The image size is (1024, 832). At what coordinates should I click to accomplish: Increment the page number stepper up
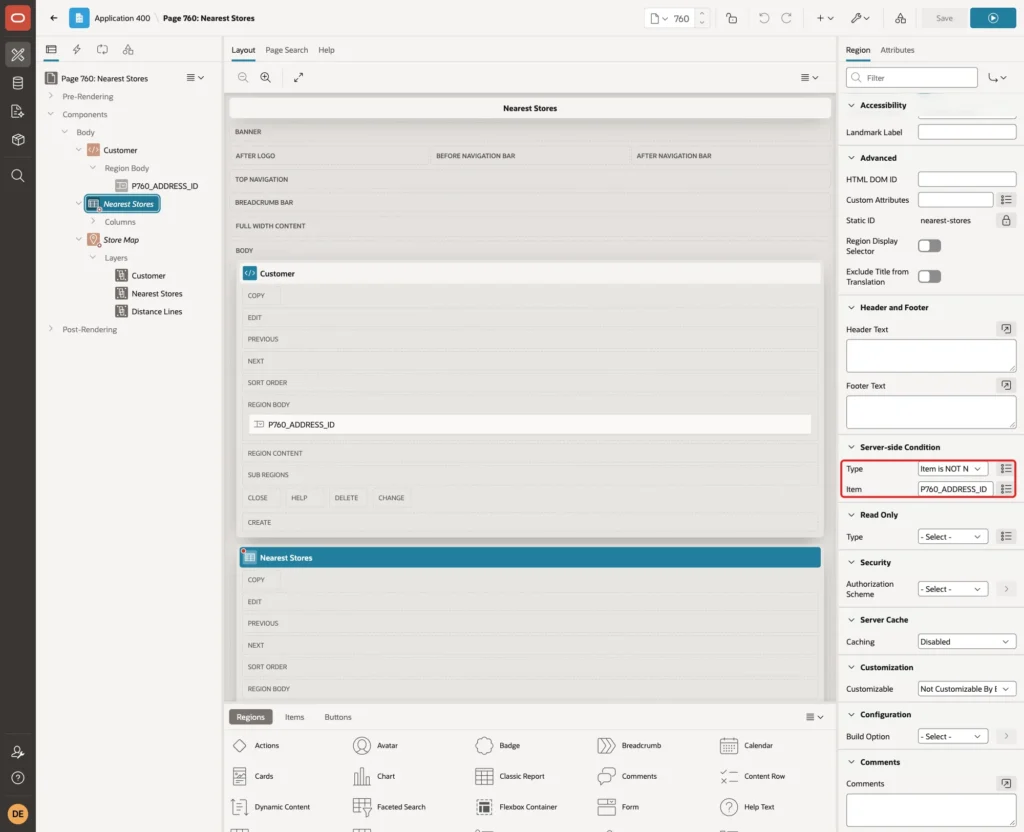(702, 13)
